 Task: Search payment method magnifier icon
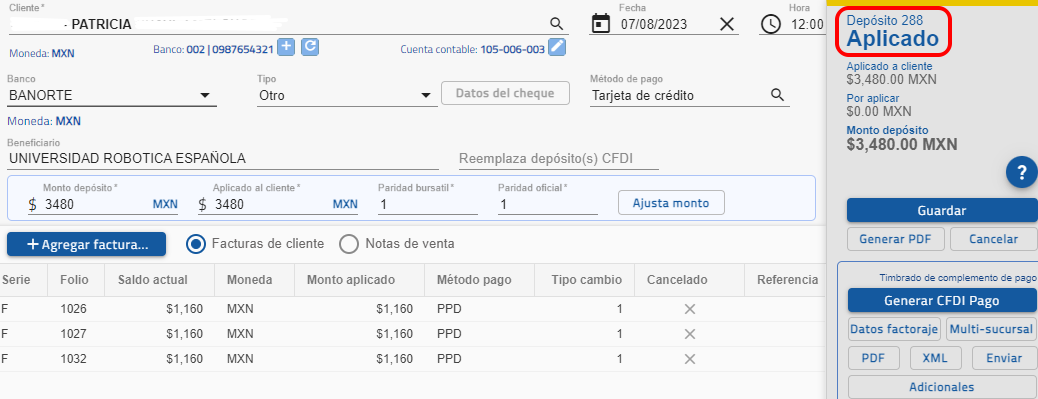(777, 95)
